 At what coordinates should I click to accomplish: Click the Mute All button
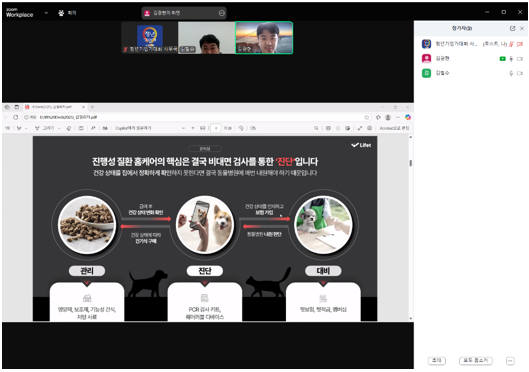(476, 361)
